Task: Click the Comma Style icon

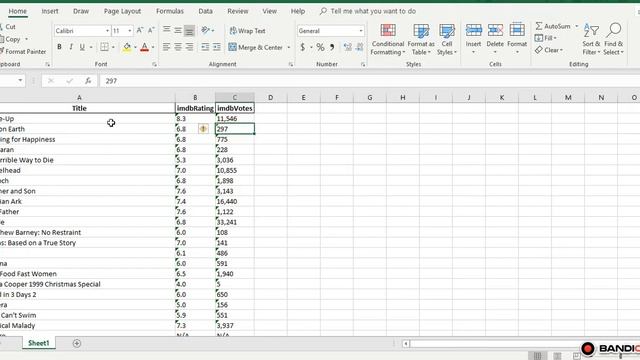Action: 332,47
